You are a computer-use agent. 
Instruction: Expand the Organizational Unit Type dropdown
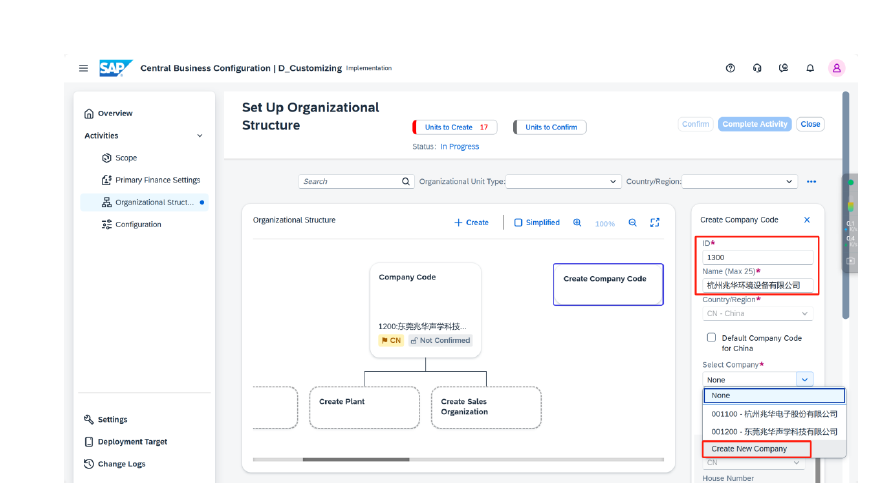pos(614,182)
